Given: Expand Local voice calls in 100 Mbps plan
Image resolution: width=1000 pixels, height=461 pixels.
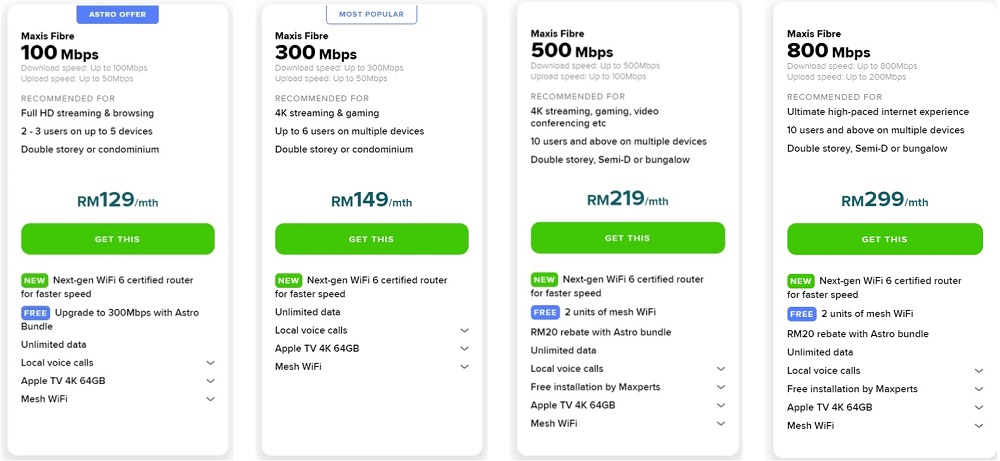Looking at the screenshot, I should point(210,363).
